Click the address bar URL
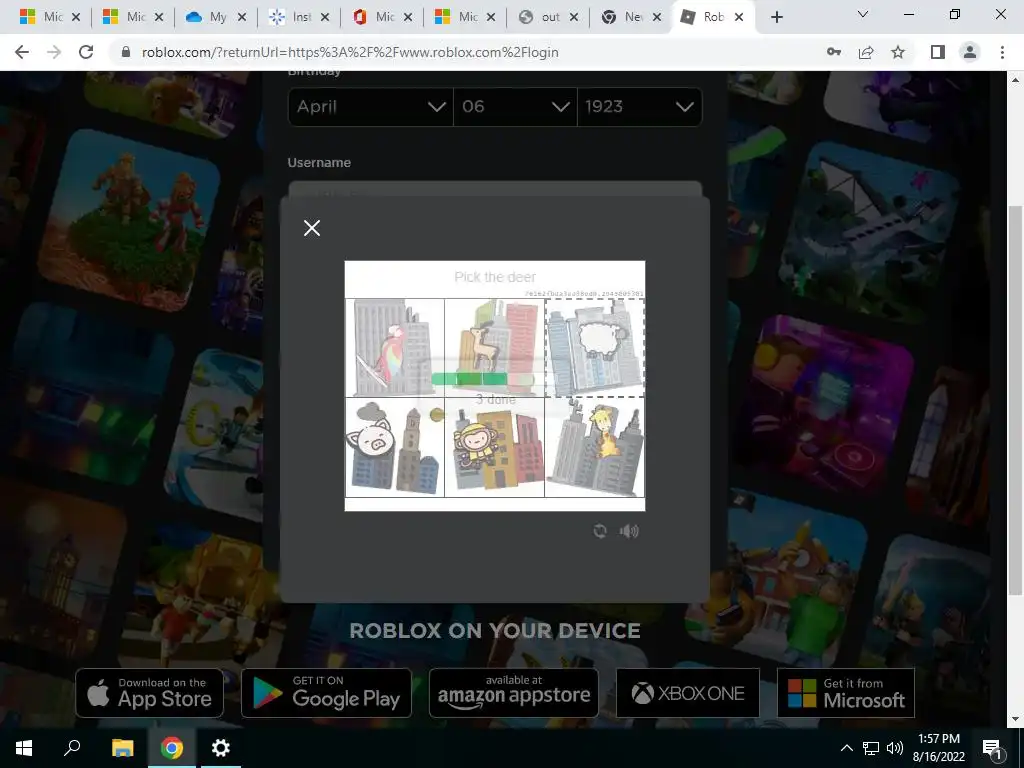 click(x=350, y=52)
